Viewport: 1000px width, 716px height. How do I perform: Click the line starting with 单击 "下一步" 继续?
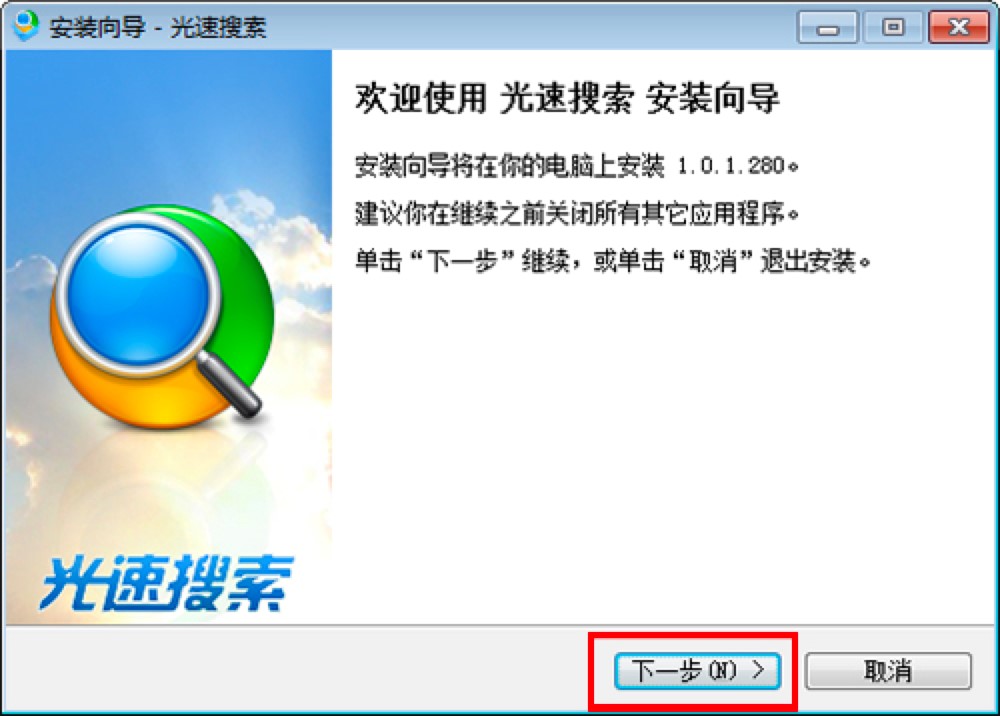pyautogui.click(x=612, y=261)
